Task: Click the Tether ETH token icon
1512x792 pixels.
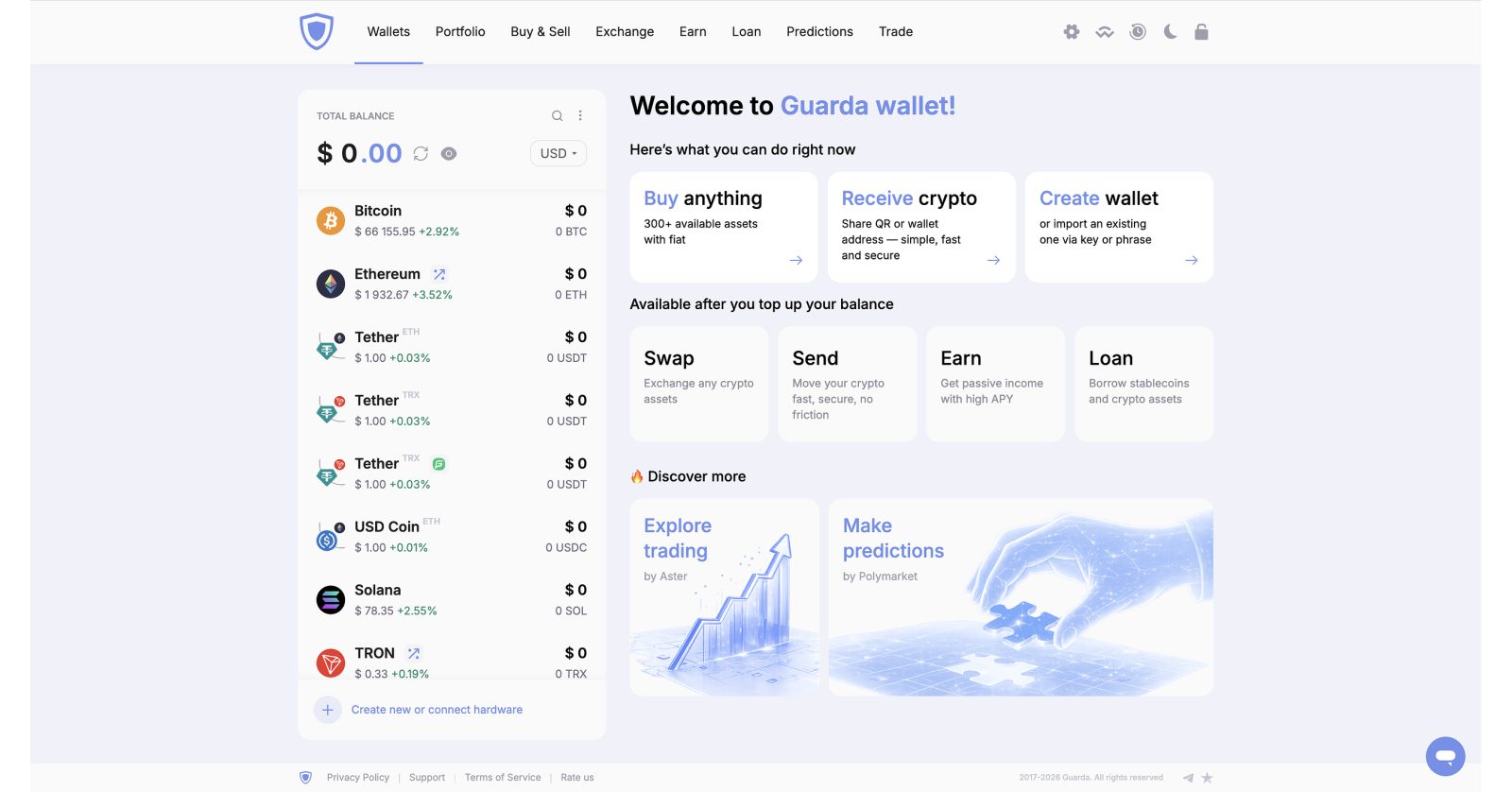Action: [x=329, y=347]
